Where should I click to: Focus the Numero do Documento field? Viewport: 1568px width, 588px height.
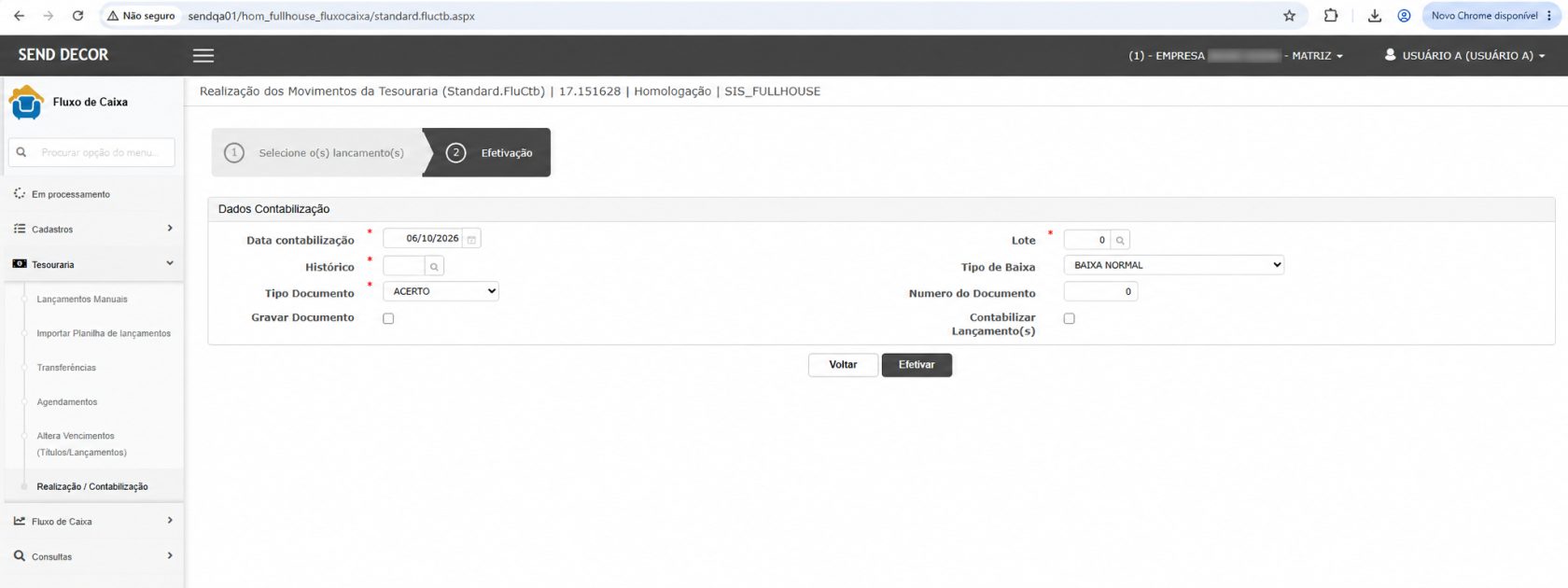[1100, 292]
